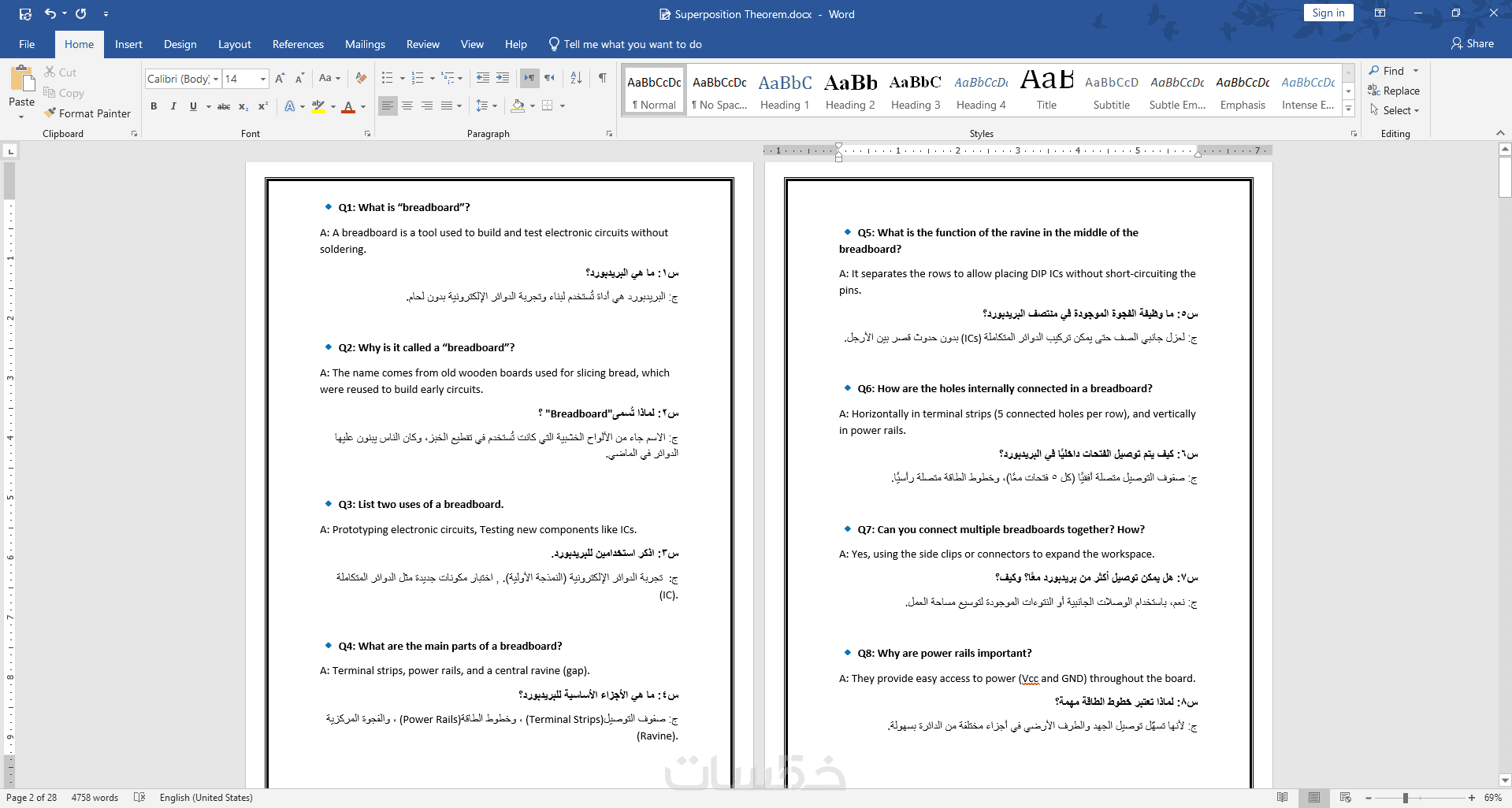Open Ribbon Display Options
Image resolution: width=1512 pixels, height=808 pixels.
(x=1380, y=13)
